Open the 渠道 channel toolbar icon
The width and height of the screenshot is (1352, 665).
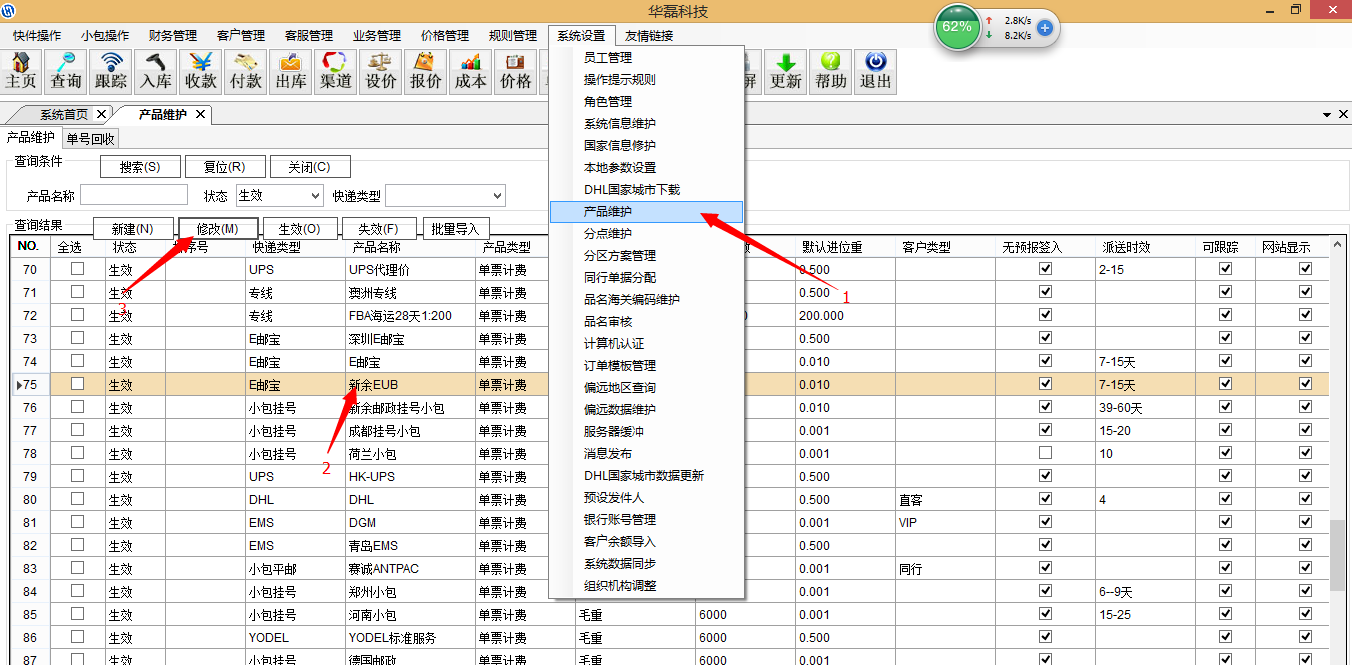336,71
